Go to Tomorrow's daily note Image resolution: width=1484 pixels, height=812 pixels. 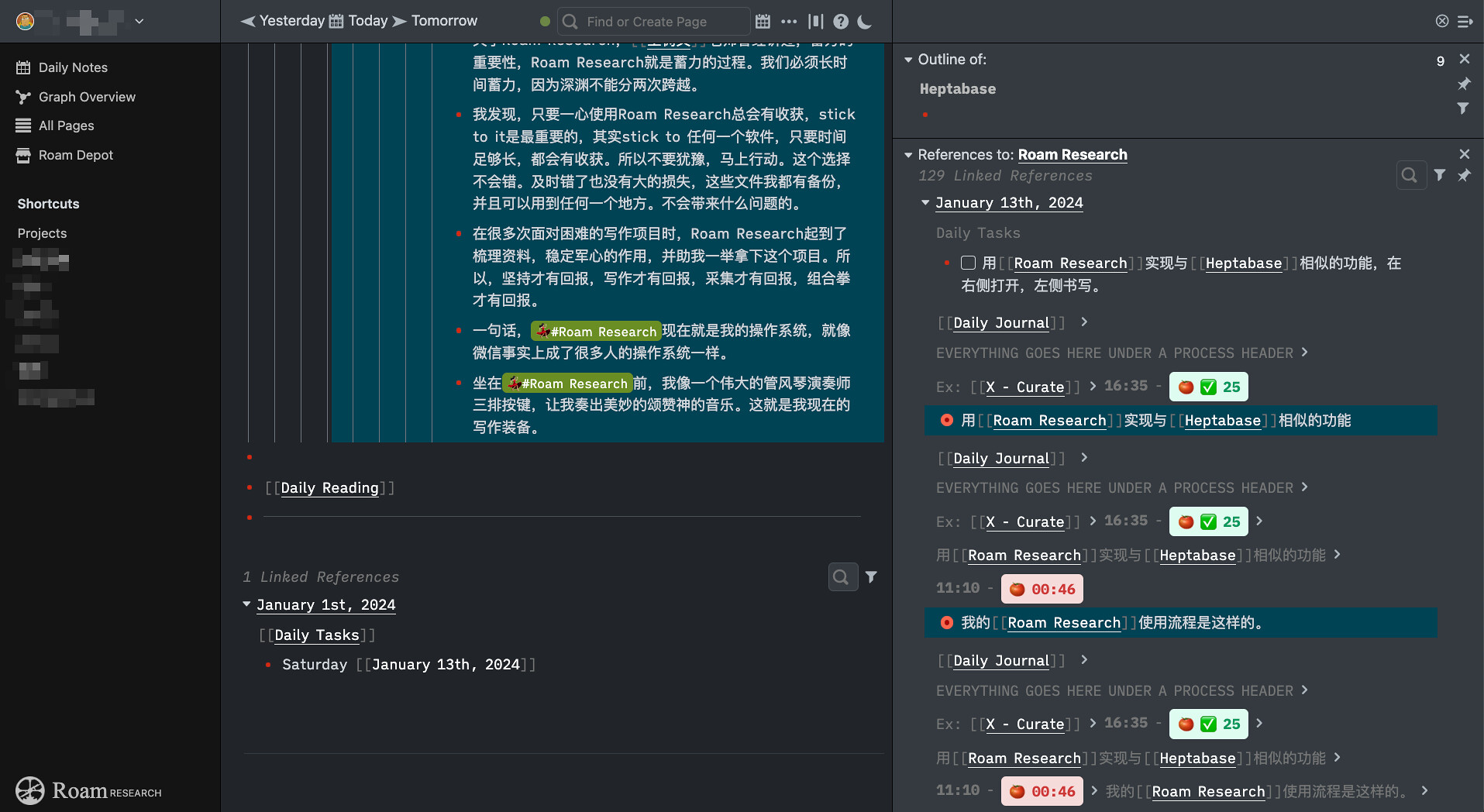click(x=444, y=21)
